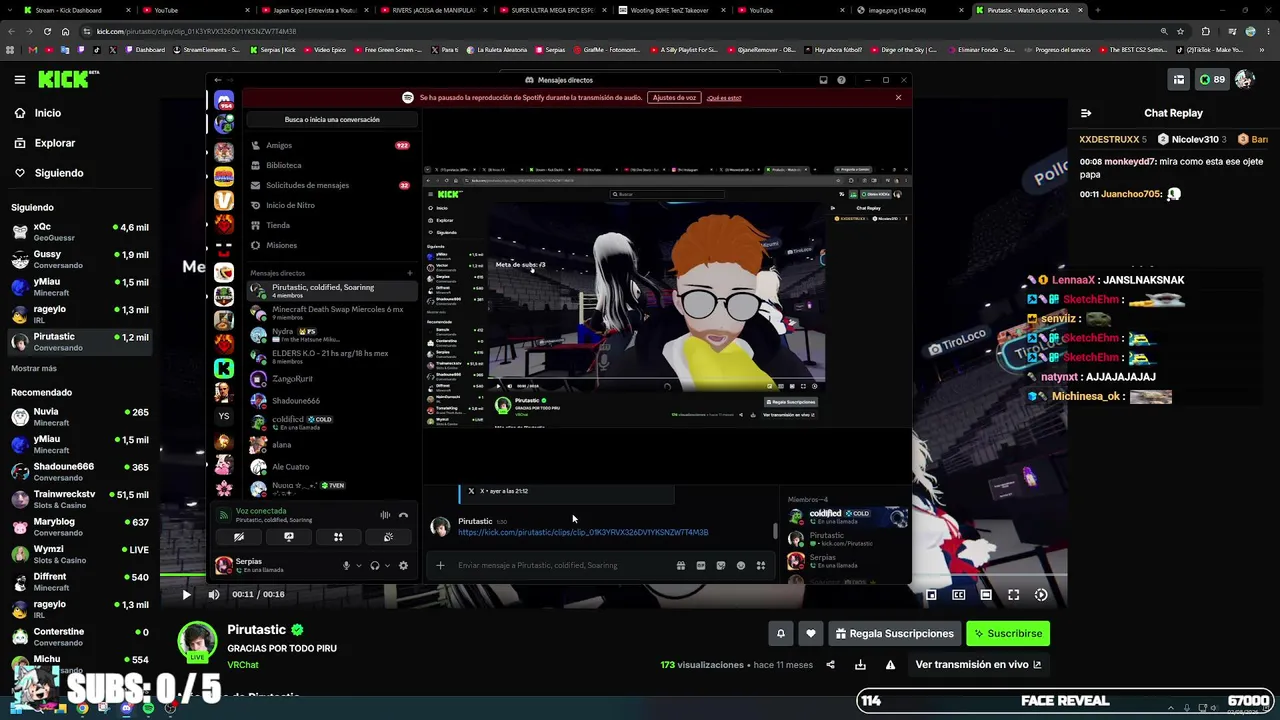The width and height of the screenshot is (1280, 720).
Task: Click Ajustes de voz button
Action: pos(674,98)
